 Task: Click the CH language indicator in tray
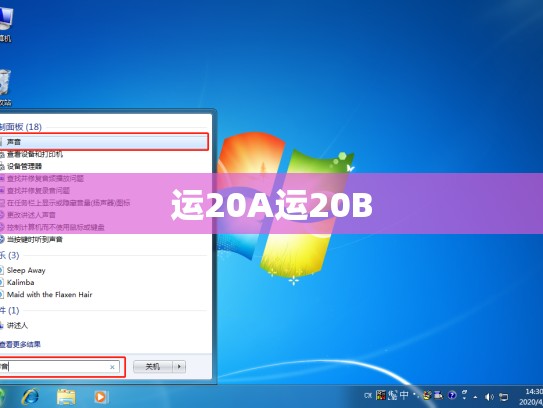368,395
